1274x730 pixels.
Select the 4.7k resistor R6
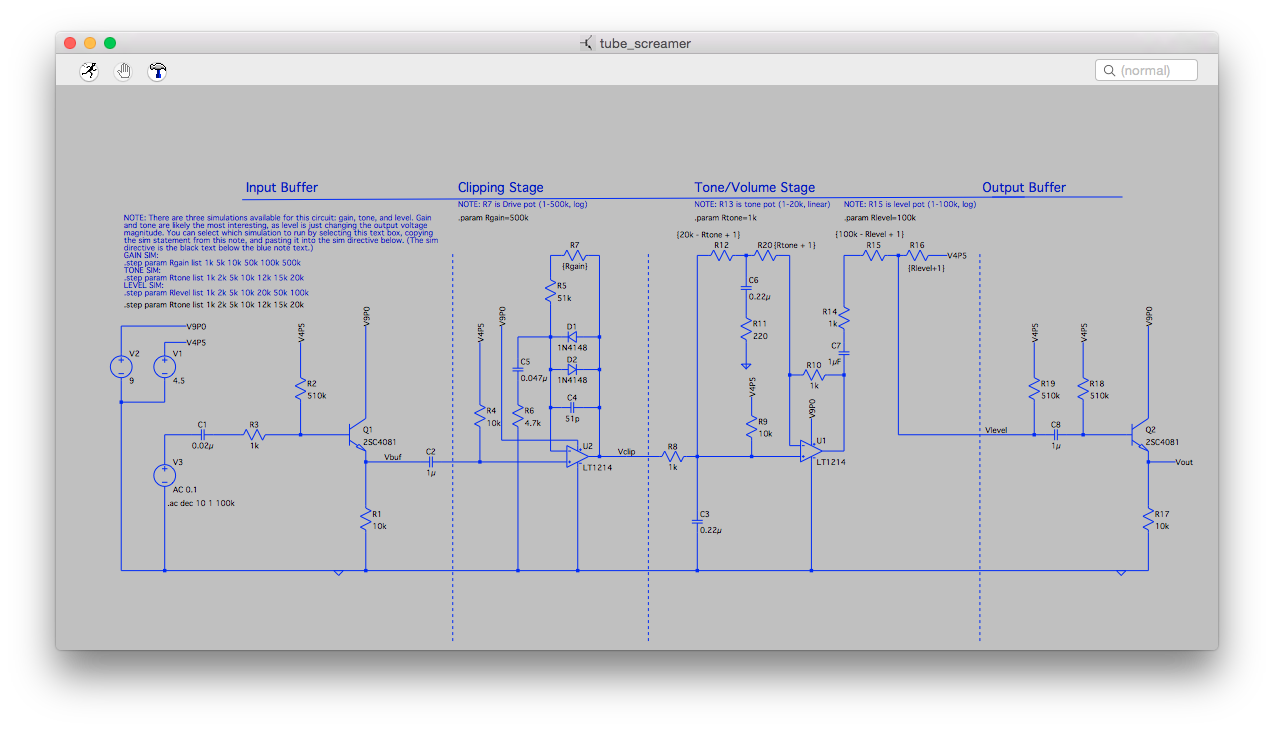pos(518,418)
